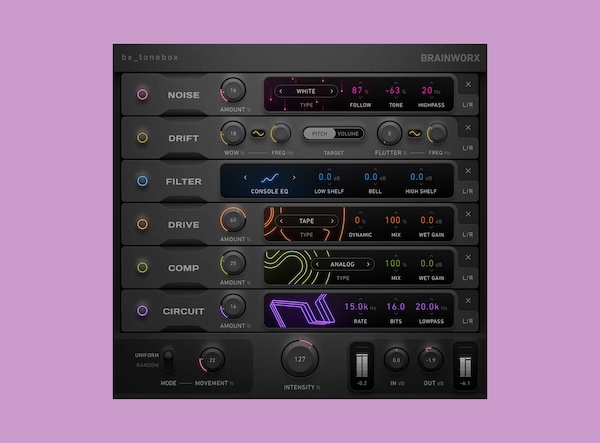This screenshot has width=600, height=443.
Task: Select next noise type after White
Action: [x=331, y=91]
